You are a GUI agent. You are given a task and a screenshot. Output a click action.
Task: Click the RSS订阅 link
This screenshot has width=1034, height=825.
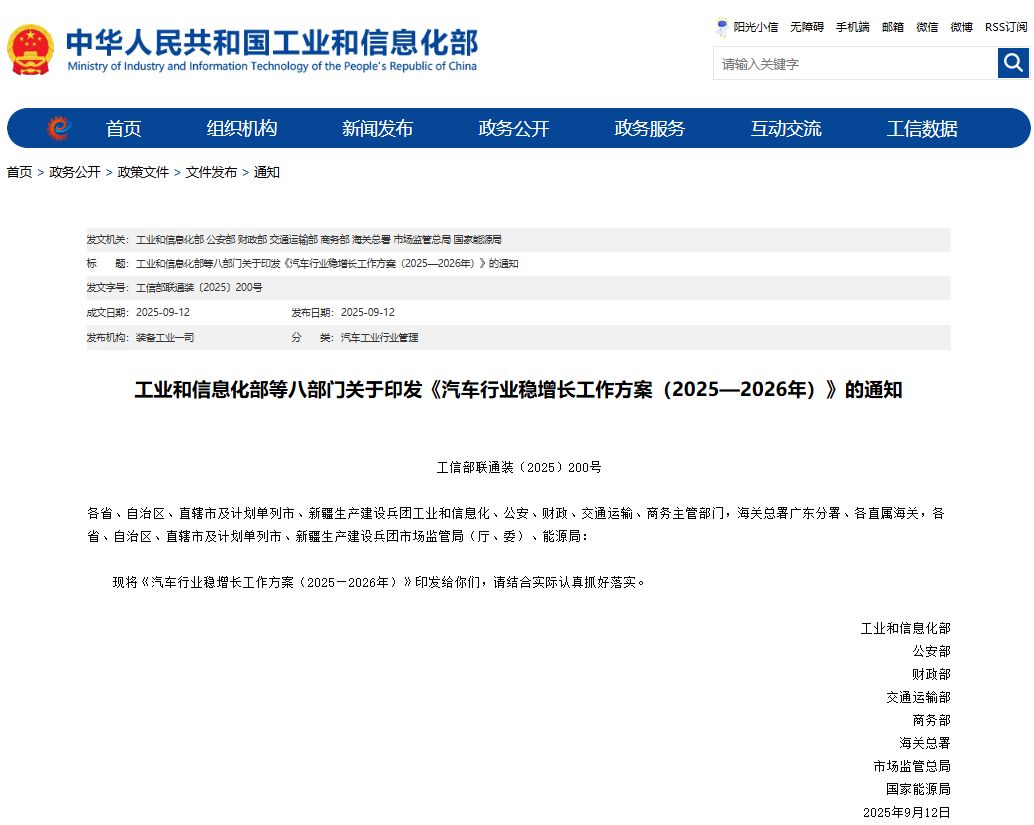click(x=1006, y=27)
